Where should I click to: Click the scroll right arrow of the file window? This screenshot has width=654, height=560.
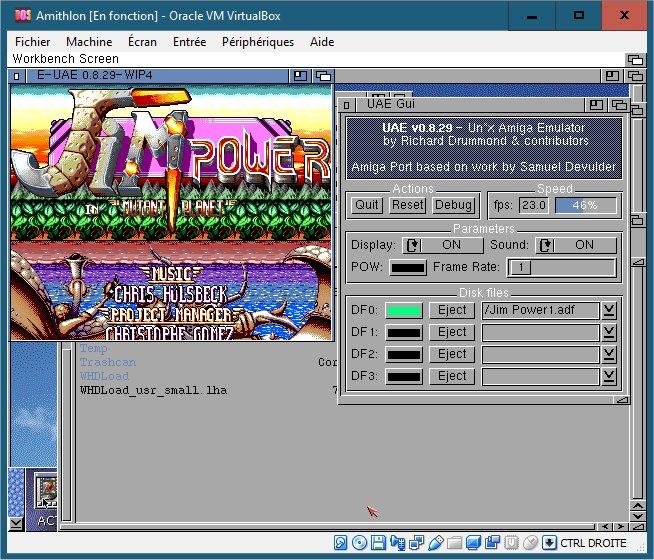click(621, 527)
